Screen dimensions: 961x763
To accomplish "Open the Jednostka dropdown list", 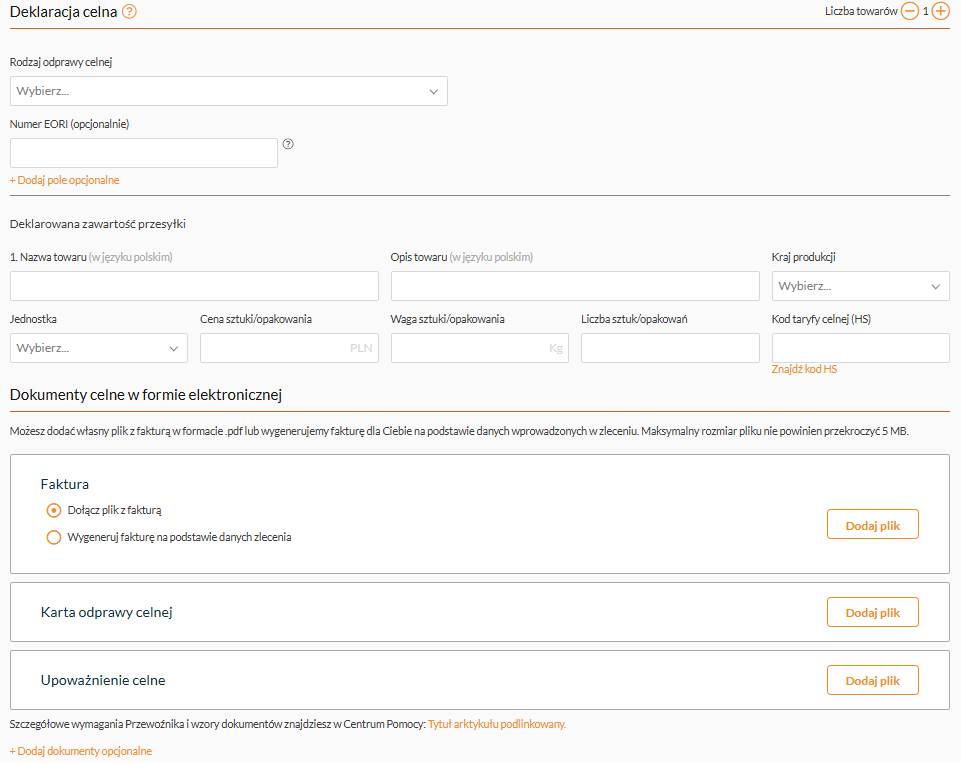I will 98,348.
